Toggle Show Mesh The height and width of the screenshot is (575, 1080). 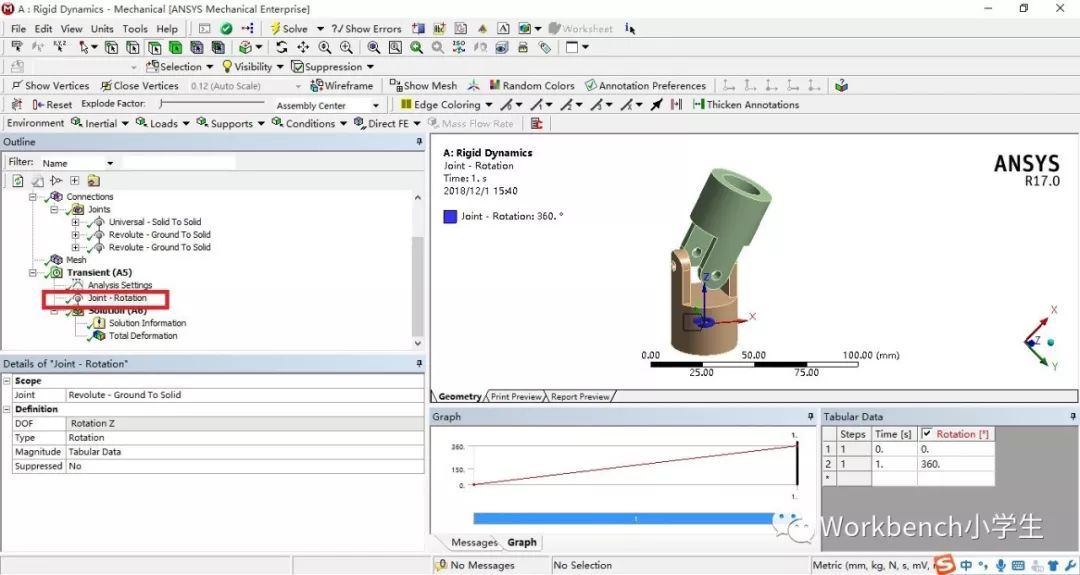[423, 85]
